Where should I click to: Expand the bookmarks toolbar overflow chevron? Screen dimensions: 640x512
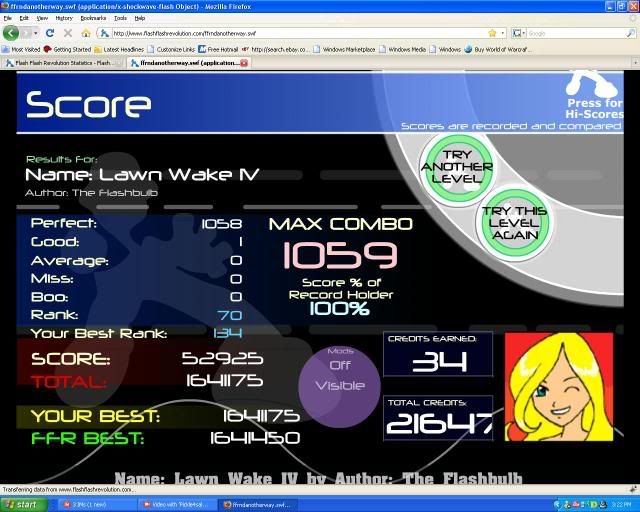click(x=630, y=48)
